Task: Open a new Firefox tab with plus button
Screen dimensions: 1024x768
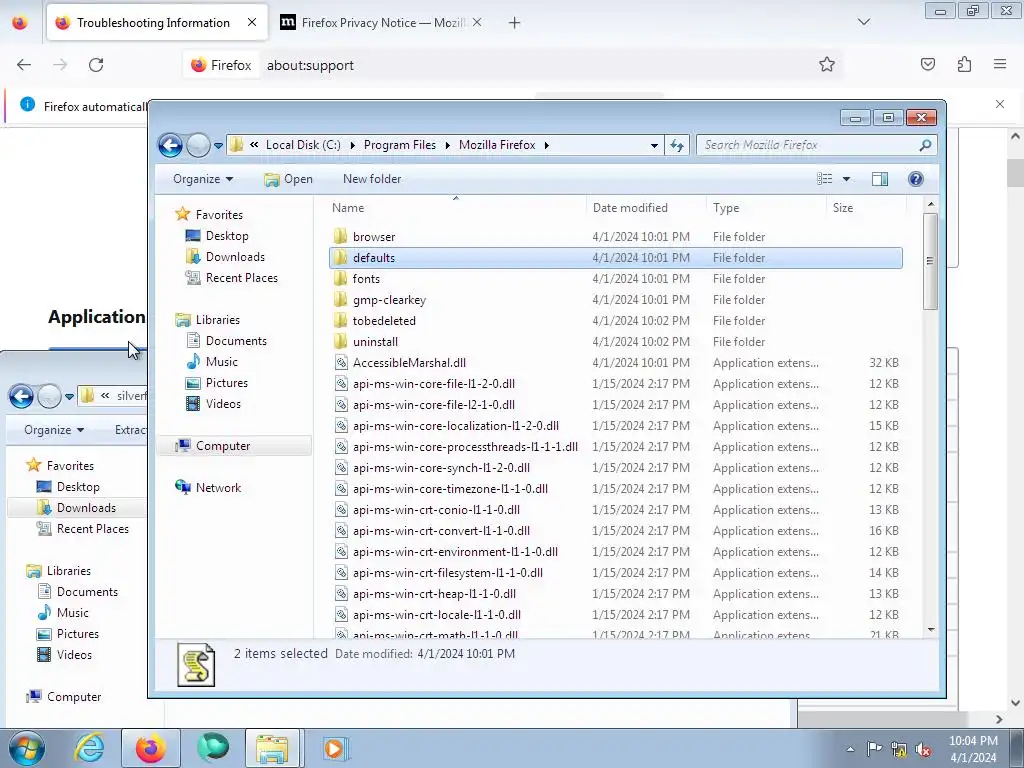Action: point(515,23)
